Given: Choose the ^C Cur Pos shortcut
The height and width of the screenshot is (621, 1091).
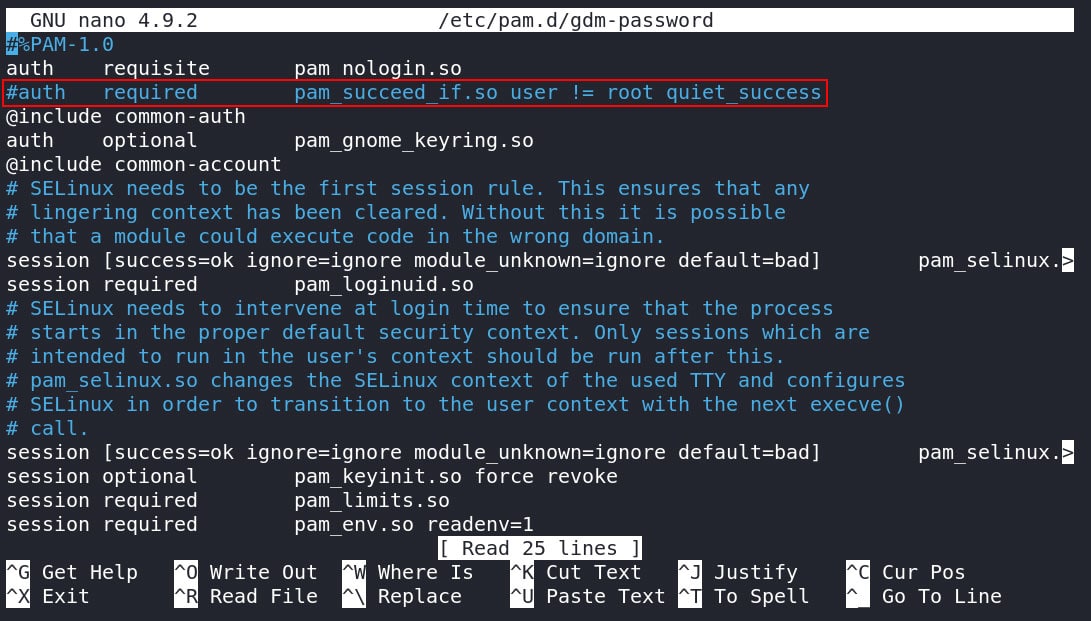Looking at the screenshot, I should [905, 572].
